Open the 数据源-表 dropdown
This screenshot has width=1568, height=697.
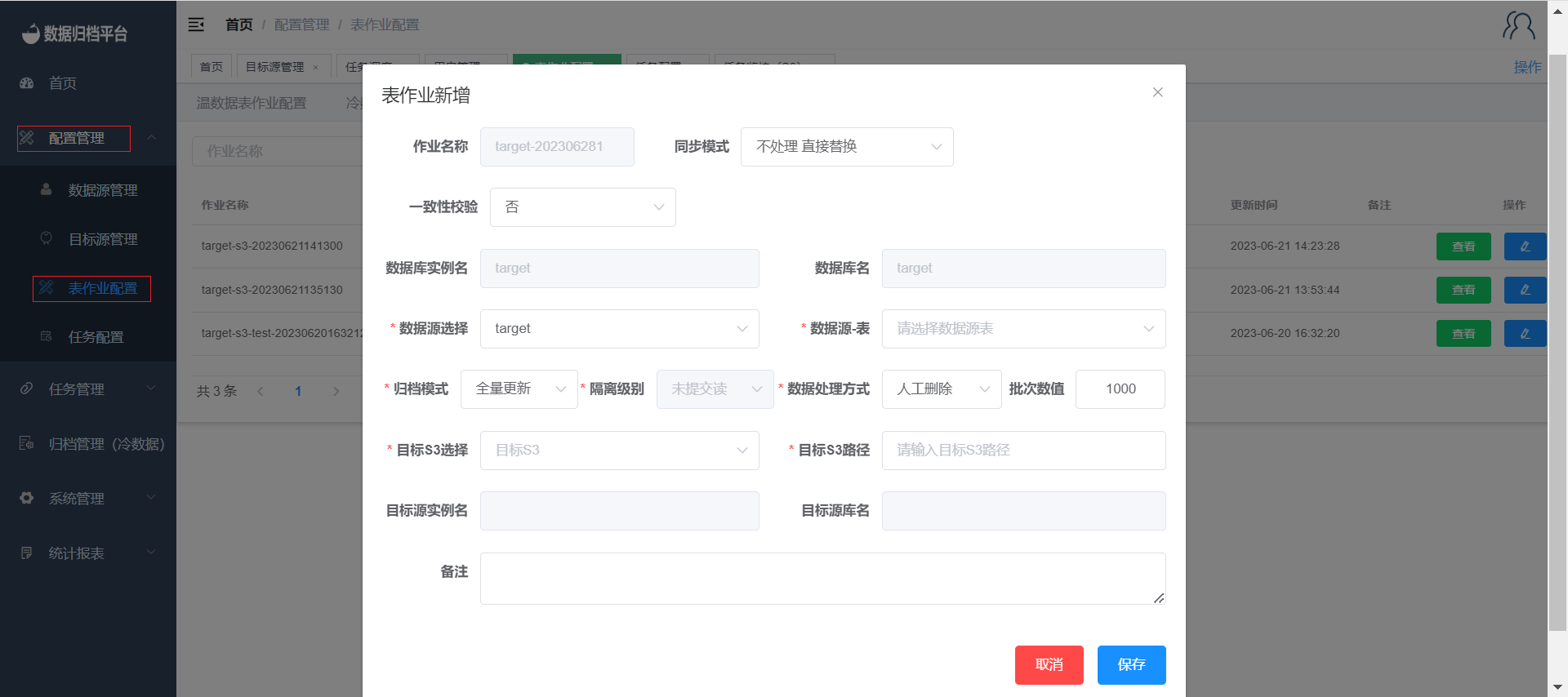[x=1024, y=329]
